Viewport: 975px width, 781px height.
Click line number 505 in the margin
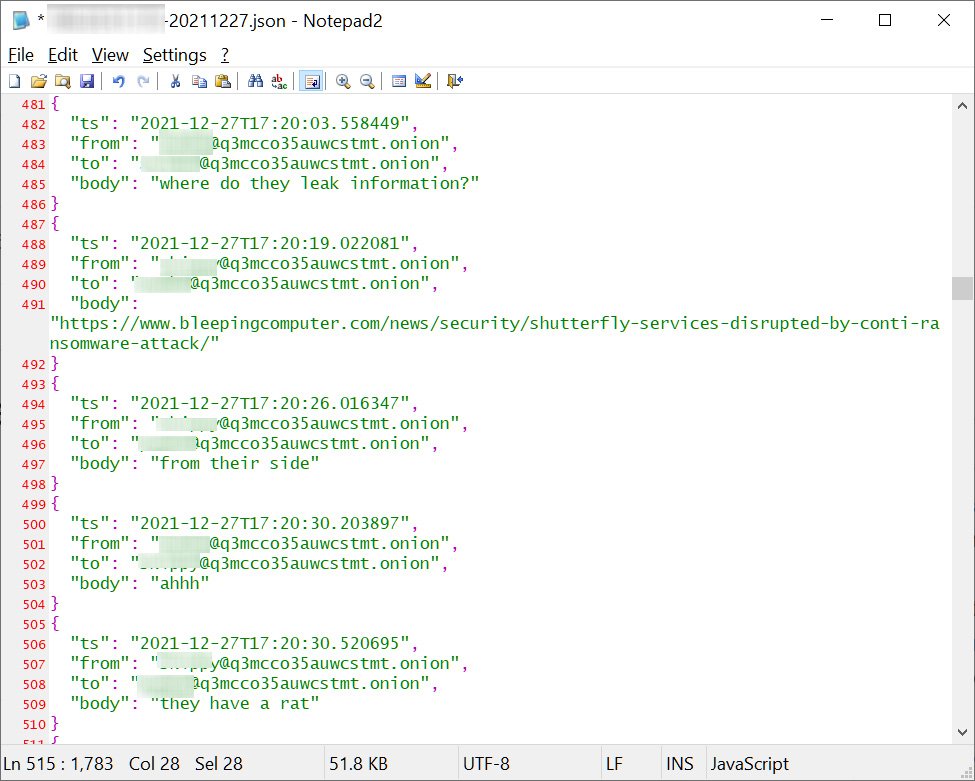coord(34,624)
